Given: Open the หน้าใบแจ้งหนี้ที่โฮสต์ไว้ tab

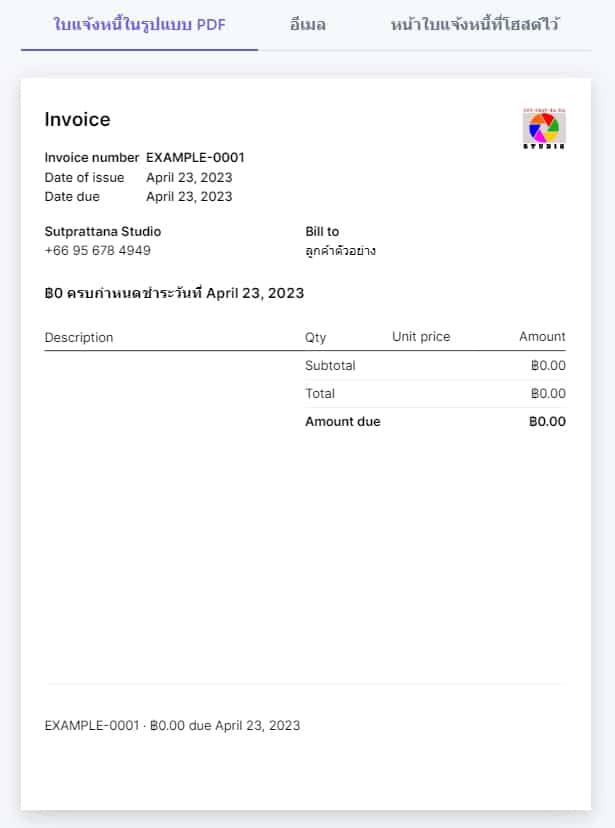Looking at the screenshot, I should click(x=475, y=24).
